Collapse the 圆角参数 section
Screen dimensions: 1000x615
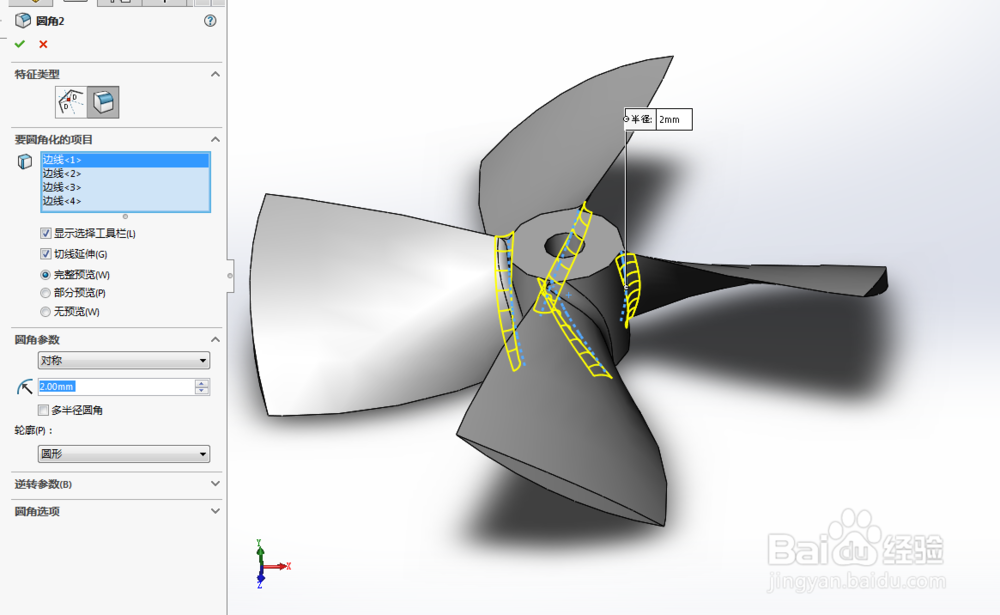(x=216, y=339)
